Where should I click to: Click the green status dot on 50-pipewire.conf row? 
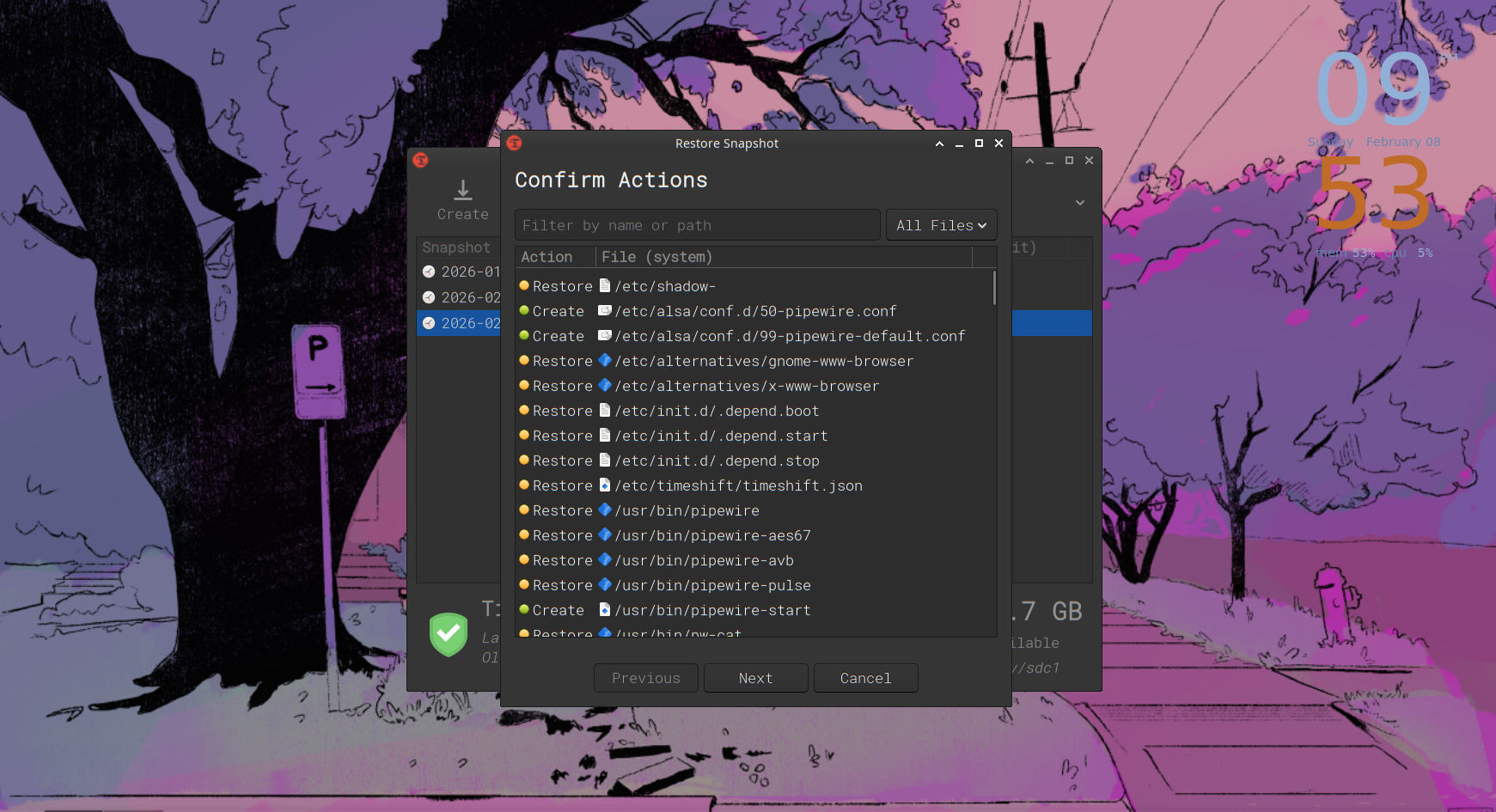(524, 310)
